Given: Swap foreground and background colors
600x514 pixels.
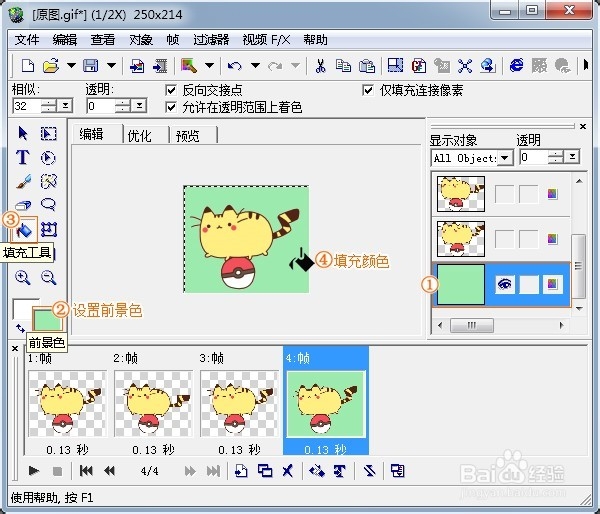Looking at the screenshot, I should tap(20, 328).
